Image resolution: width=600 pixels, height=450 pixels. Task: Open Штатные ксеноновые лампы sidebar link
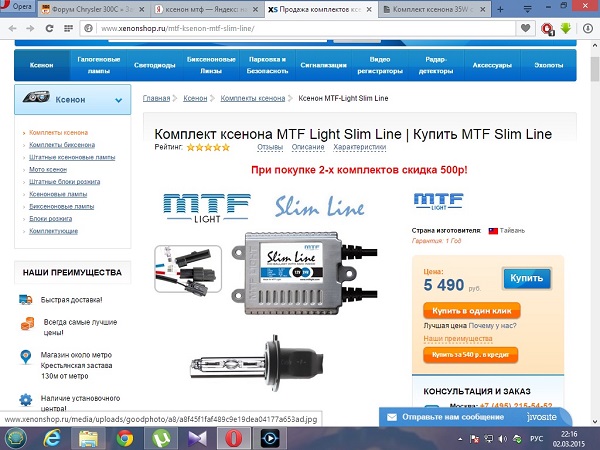(x=72, y=157)
